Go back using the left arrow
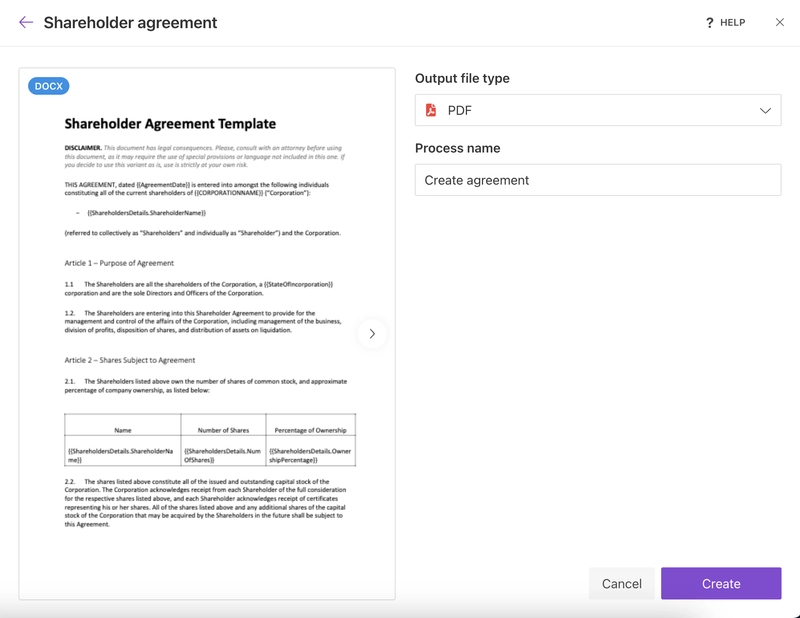Screen dimensions: 800x618 (x=26, y=22)
